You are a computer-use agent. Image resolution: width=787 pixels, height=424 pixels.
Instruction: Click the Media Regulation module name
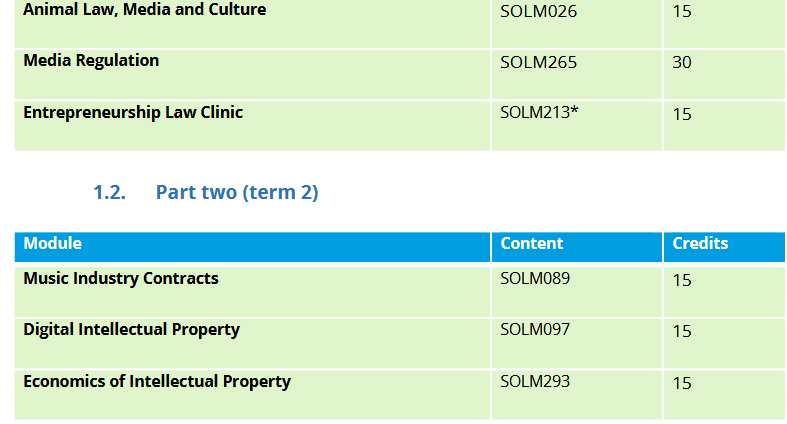tap(91, 61)
